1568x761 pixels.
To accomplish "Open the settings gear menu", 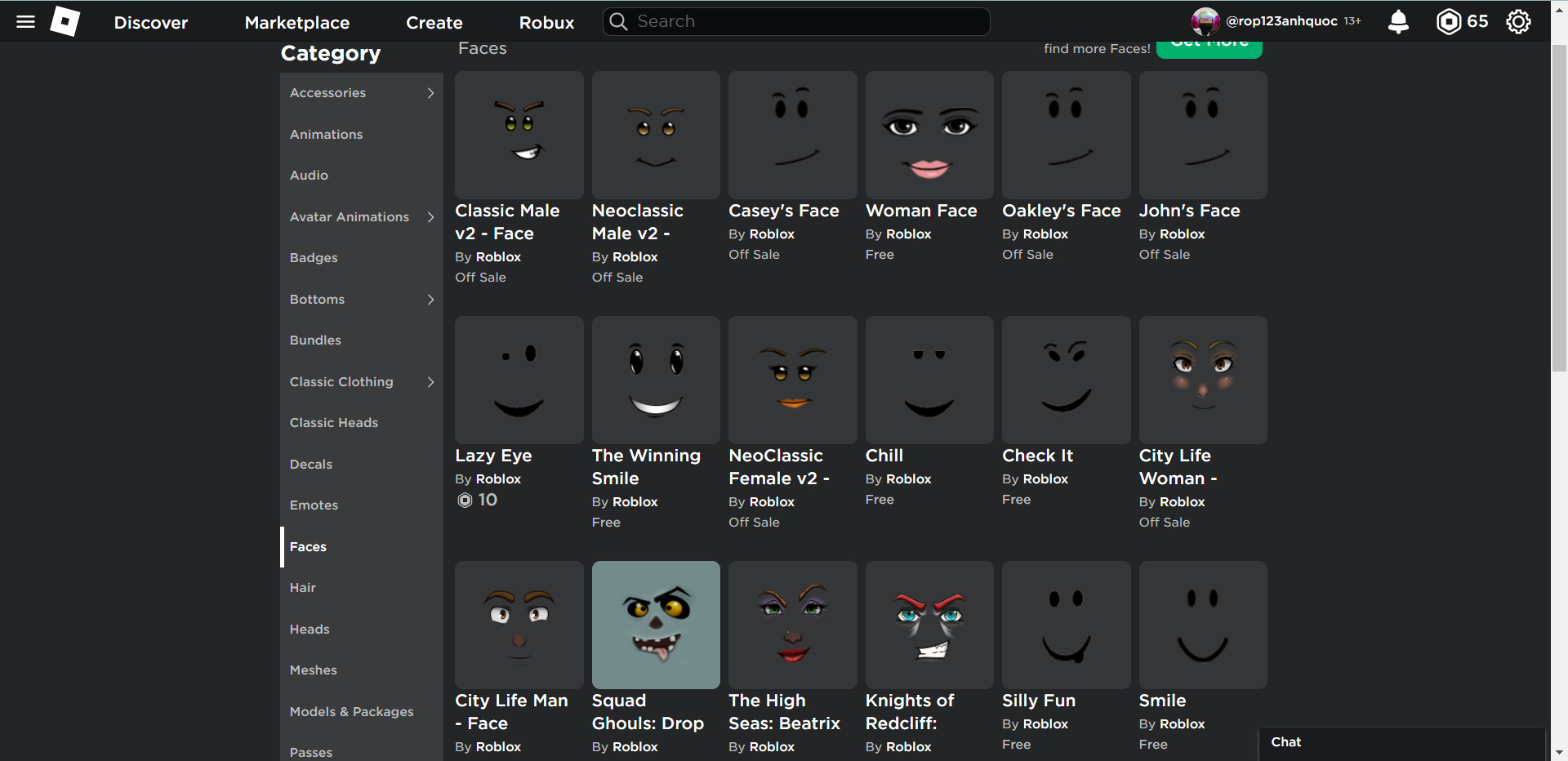I will tap(1518, 22).
